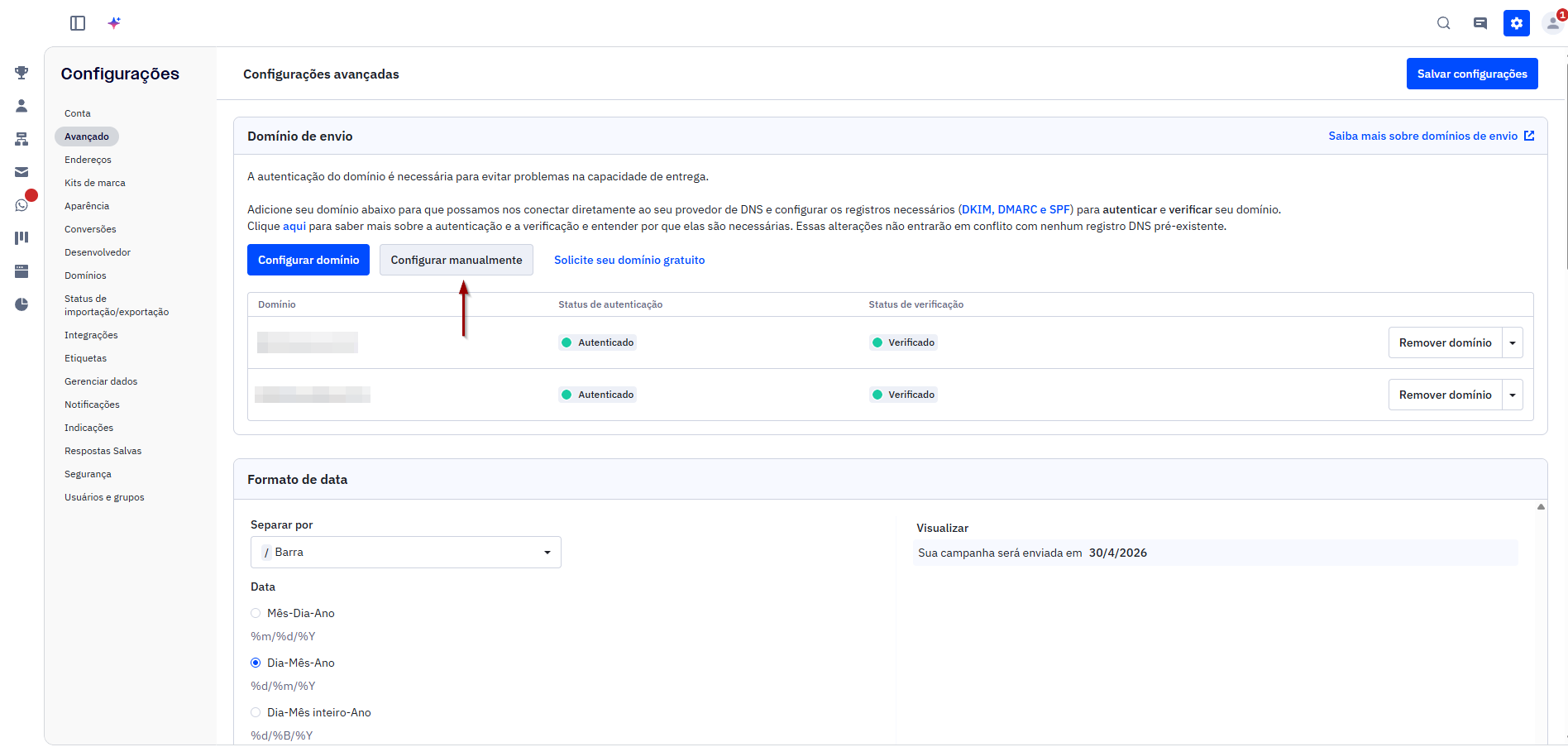Open Kits de marca settings section
Image resolution: width=1568 pixels, height=747 pixels.
(95, 183)
